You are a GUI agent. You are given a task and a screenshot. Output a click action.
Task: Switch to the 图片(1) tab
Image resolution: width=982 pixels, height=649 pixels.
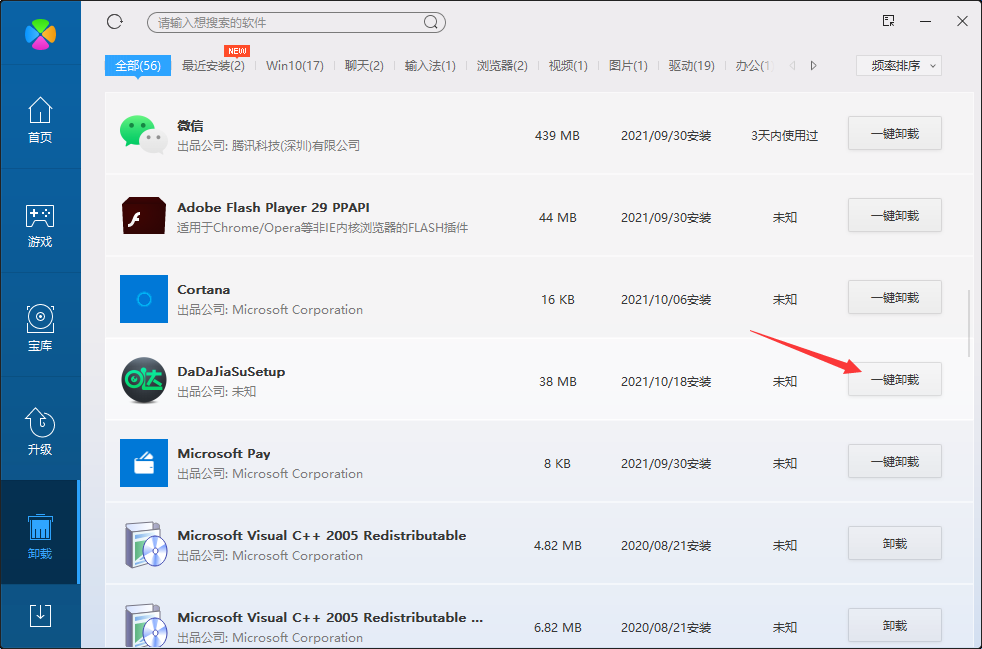(628, 65)
